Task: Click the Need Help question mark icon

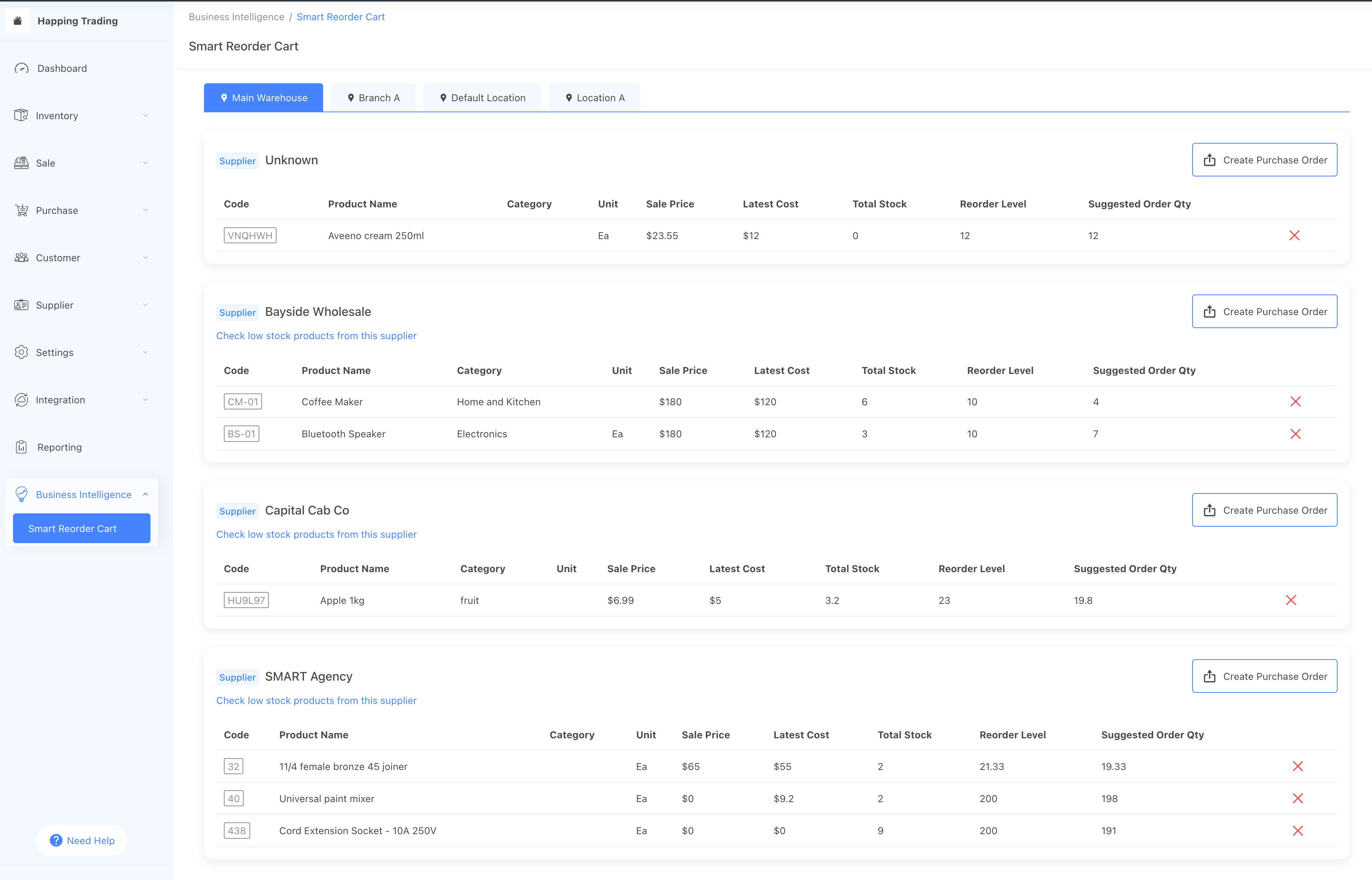Action: pyautogui.click(x=56, y=840)
